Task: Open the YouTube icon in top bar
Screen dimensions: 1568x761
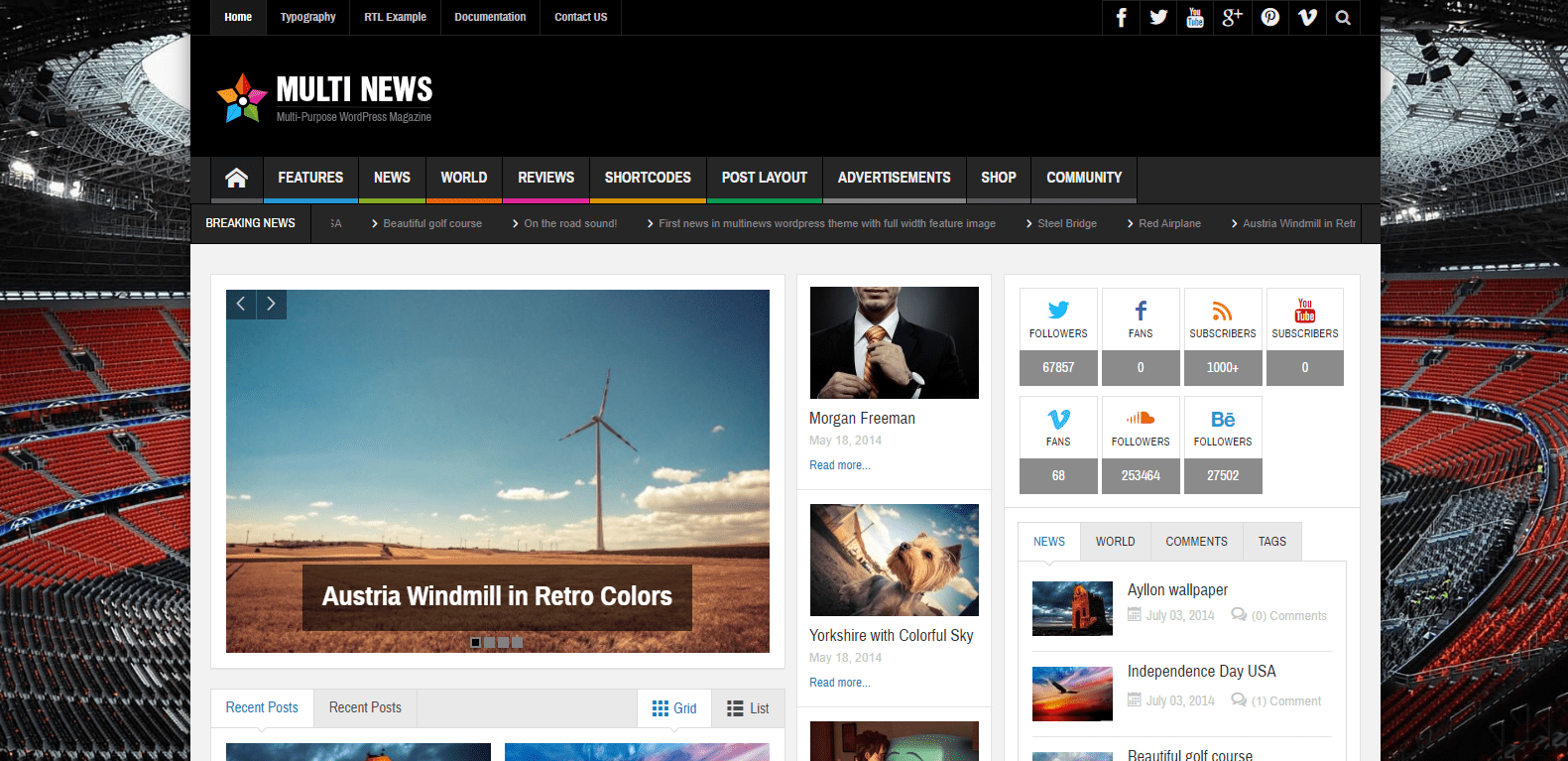Action: [x=1195, y=17]
